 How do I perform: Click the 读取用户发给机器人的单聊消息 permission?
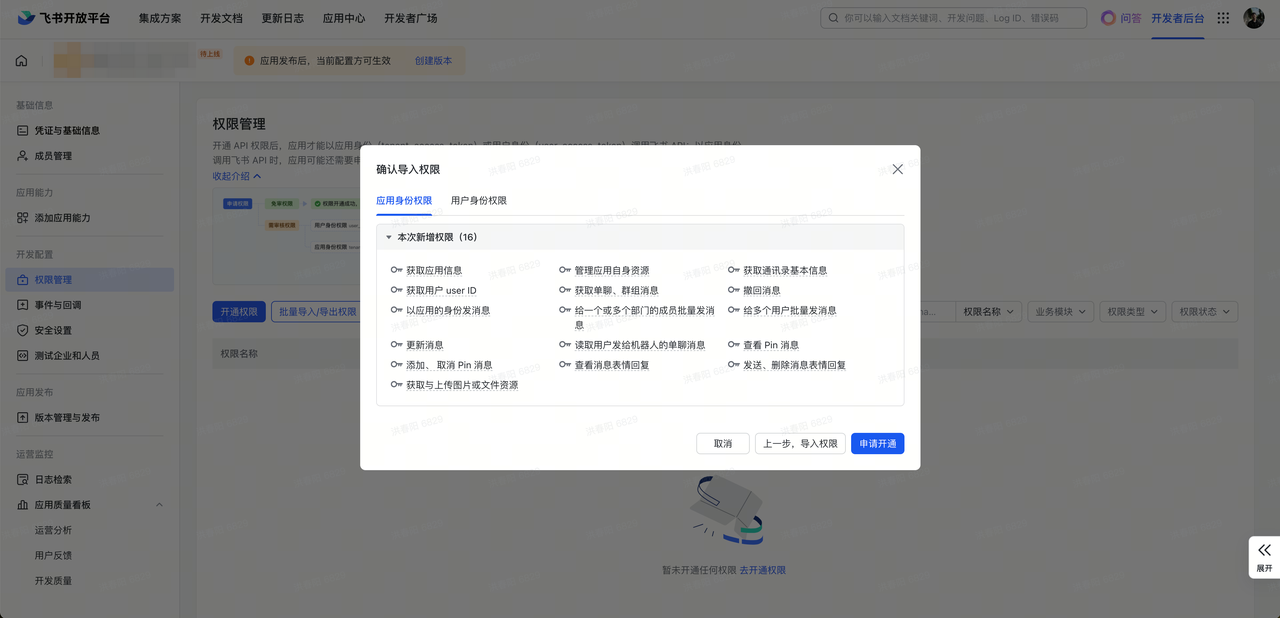[640, 344]
